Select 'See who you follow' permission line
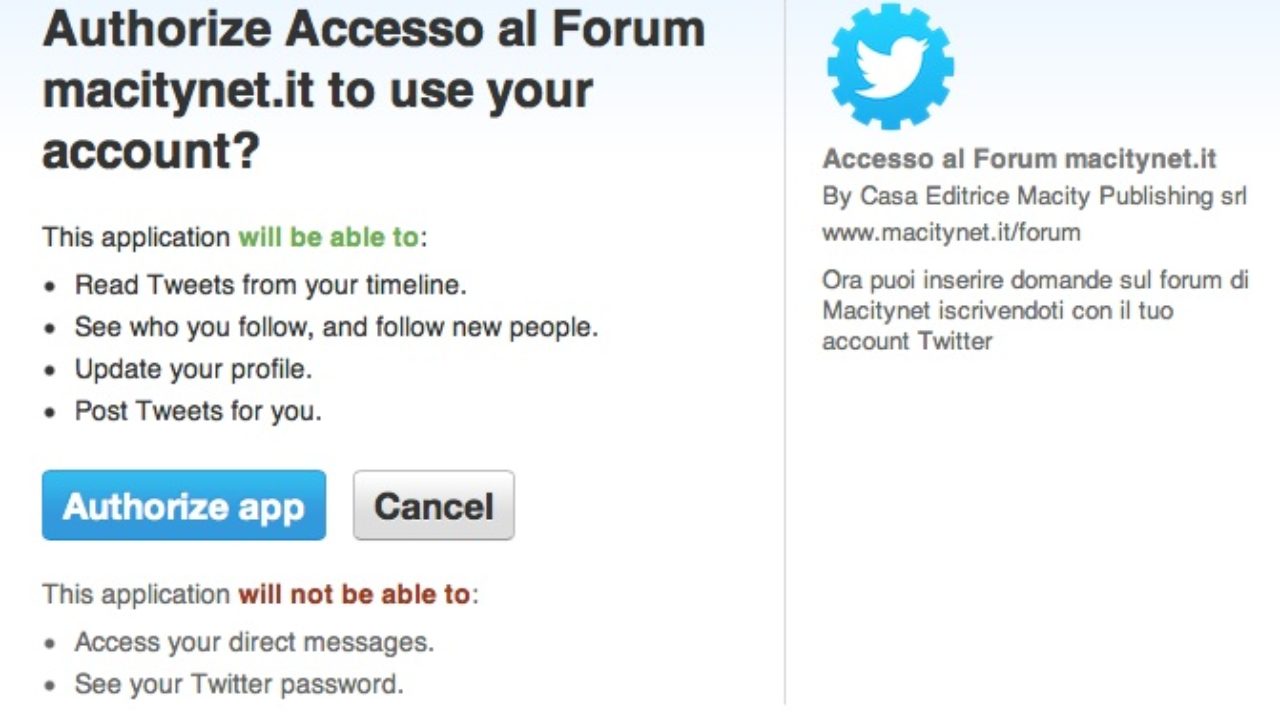 [336, 327]
